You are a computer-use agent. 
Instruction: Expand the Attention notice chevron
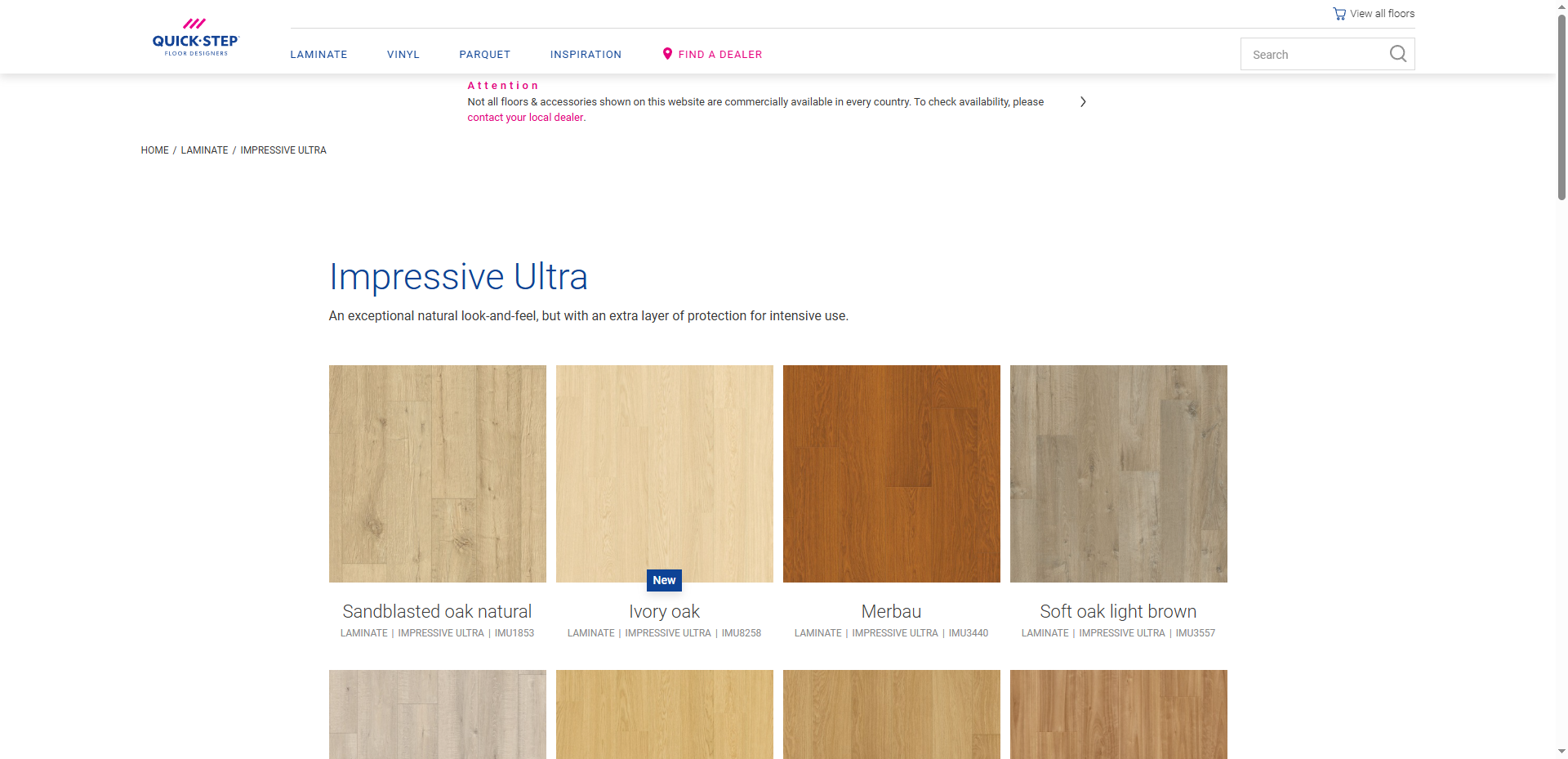pyautogui.click(x=1083, y=102)
